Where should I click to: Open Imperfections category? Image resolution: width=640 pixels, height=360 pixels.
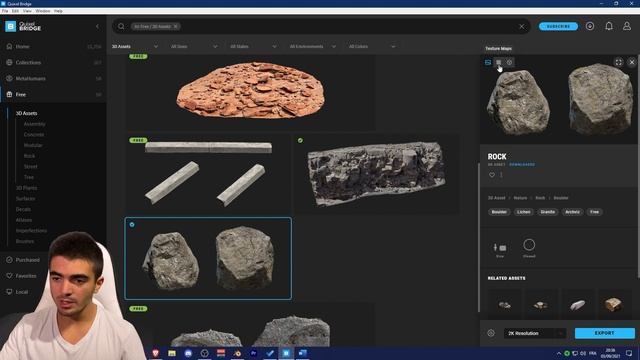[x=31, y=230]
